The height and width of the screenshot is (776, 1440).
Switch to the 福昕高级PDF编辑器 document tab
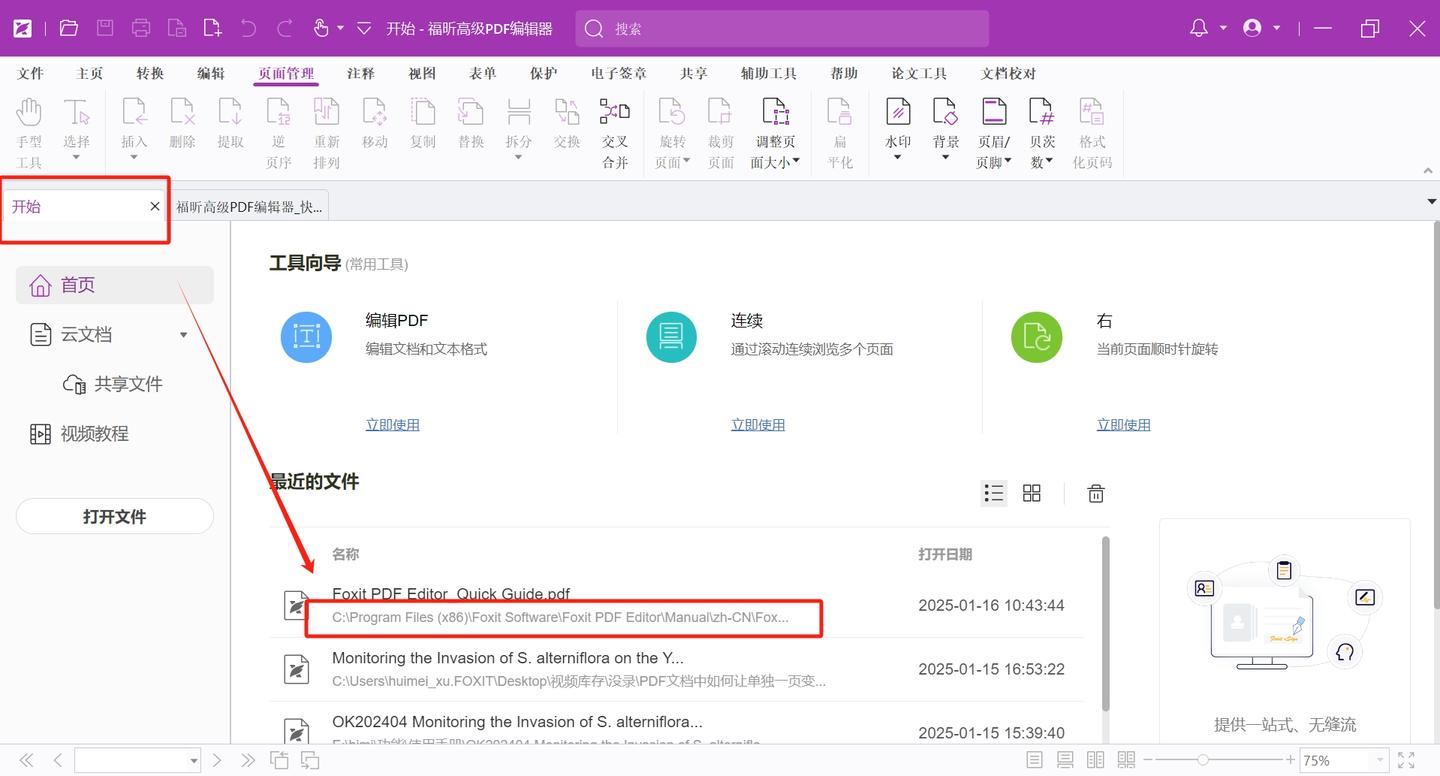coord(249,207)
